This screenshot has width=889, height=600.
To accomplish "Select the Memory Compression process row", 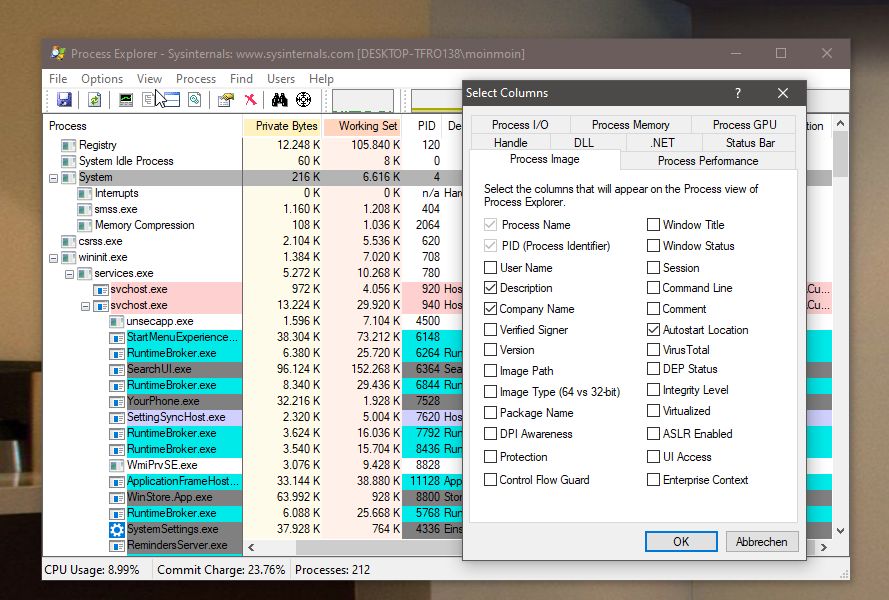I will (145, 225).
